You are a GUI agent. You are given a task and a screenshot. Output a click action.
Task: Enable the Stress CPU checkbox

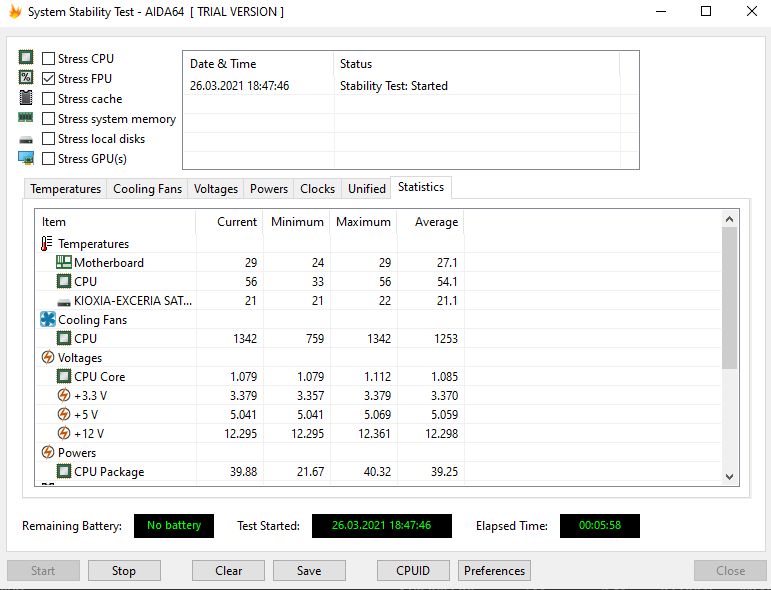click(48, 59)
